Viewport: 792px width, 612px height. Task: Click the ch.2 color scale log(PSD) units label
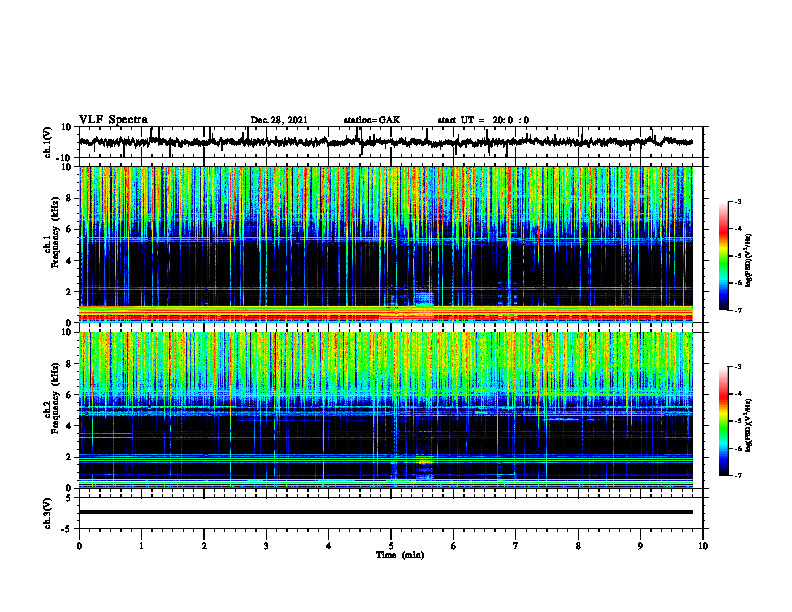(x=749, y=425)
